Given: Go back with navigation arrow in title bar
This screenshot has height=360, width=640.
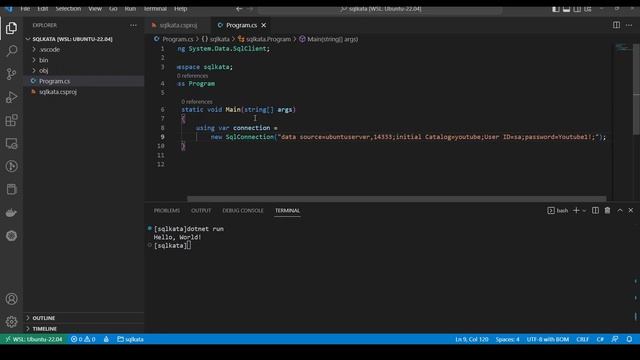Looking at the screenshot, I should click(x=239, y=9).
